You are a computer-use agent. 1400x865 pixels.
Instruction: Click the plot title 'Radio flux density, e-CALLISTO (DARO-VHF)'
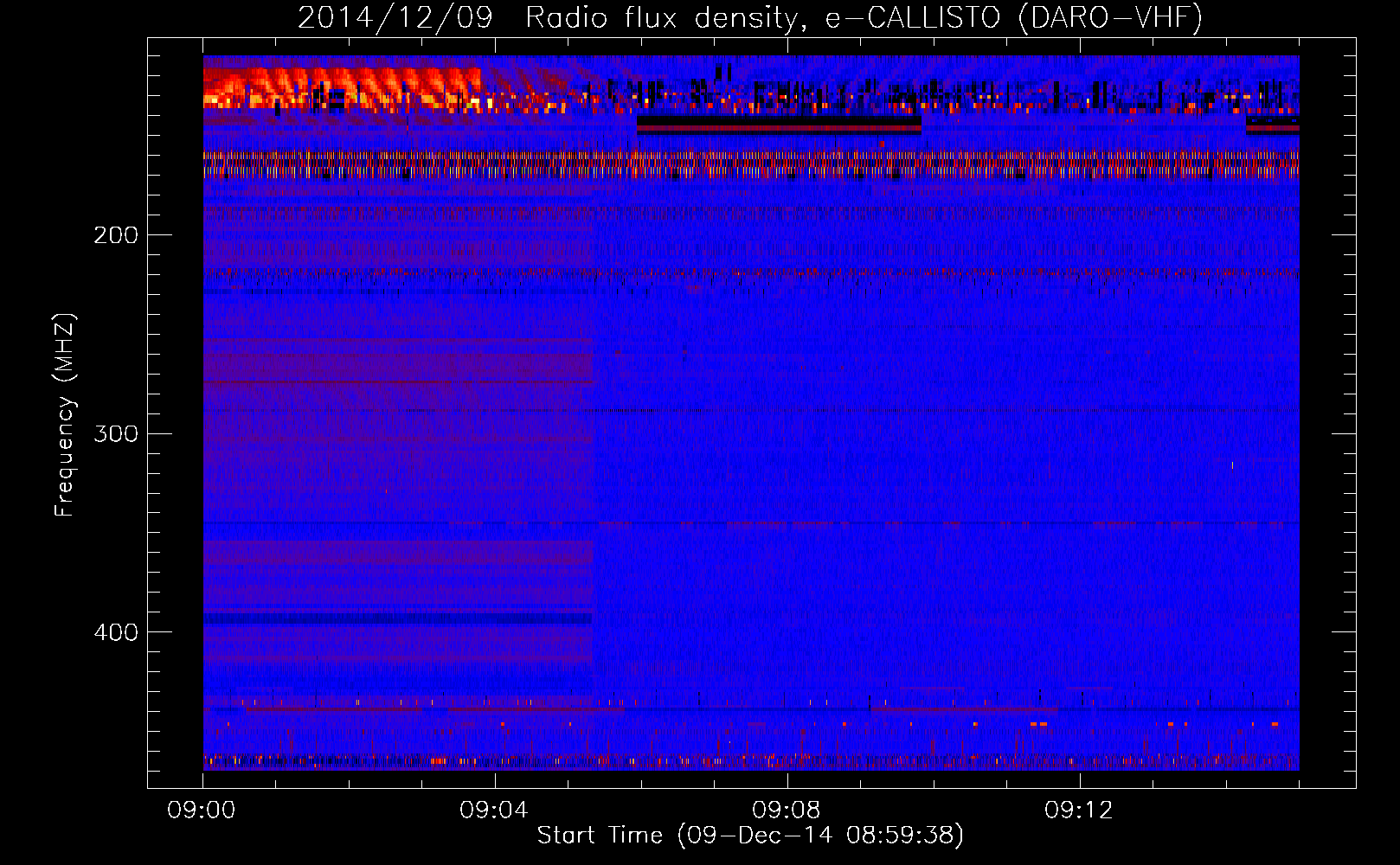tap(864, 17)
